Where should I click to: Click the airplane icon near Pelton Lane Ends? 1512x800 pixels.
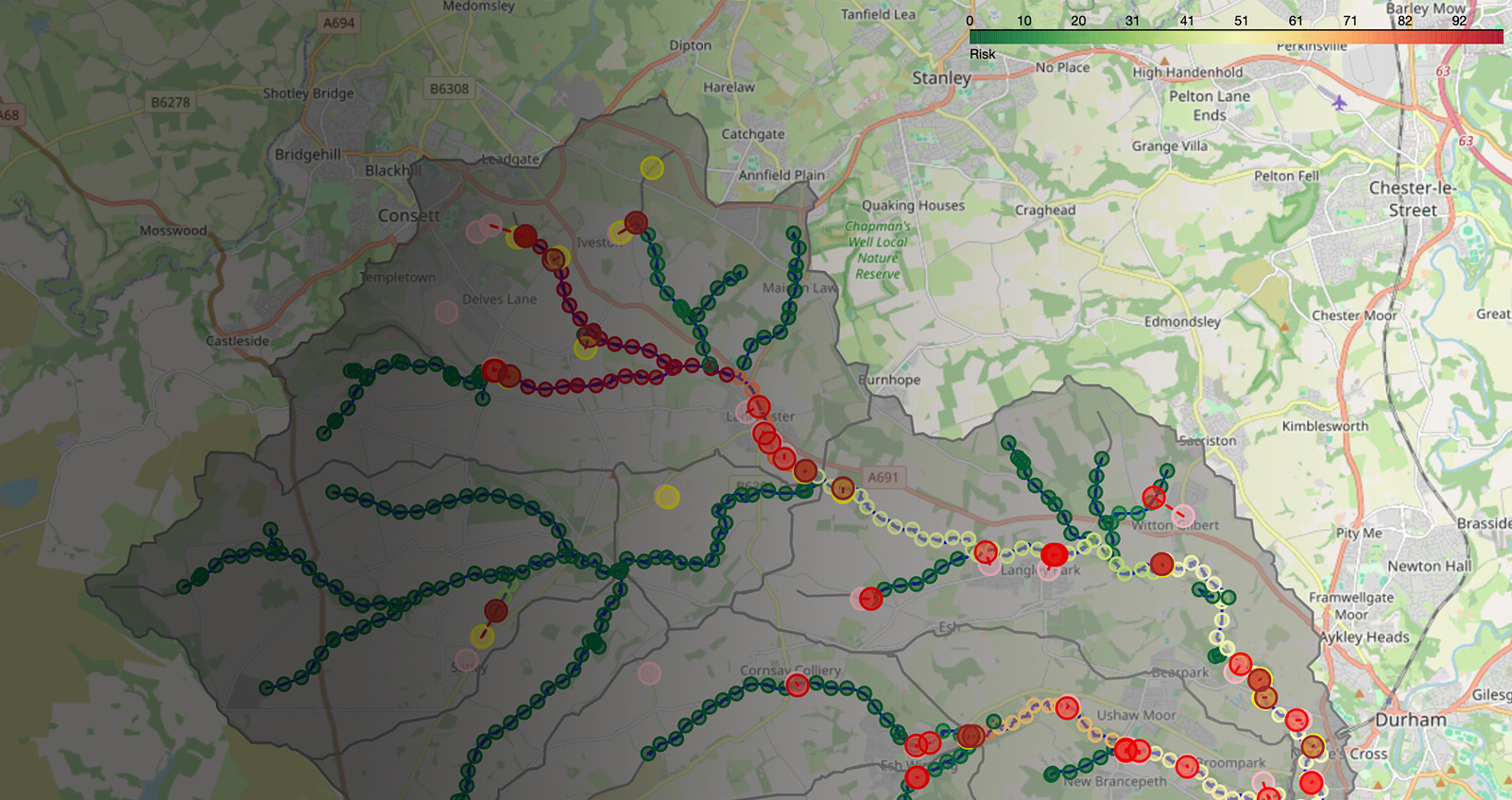(x=1339, y=102)
